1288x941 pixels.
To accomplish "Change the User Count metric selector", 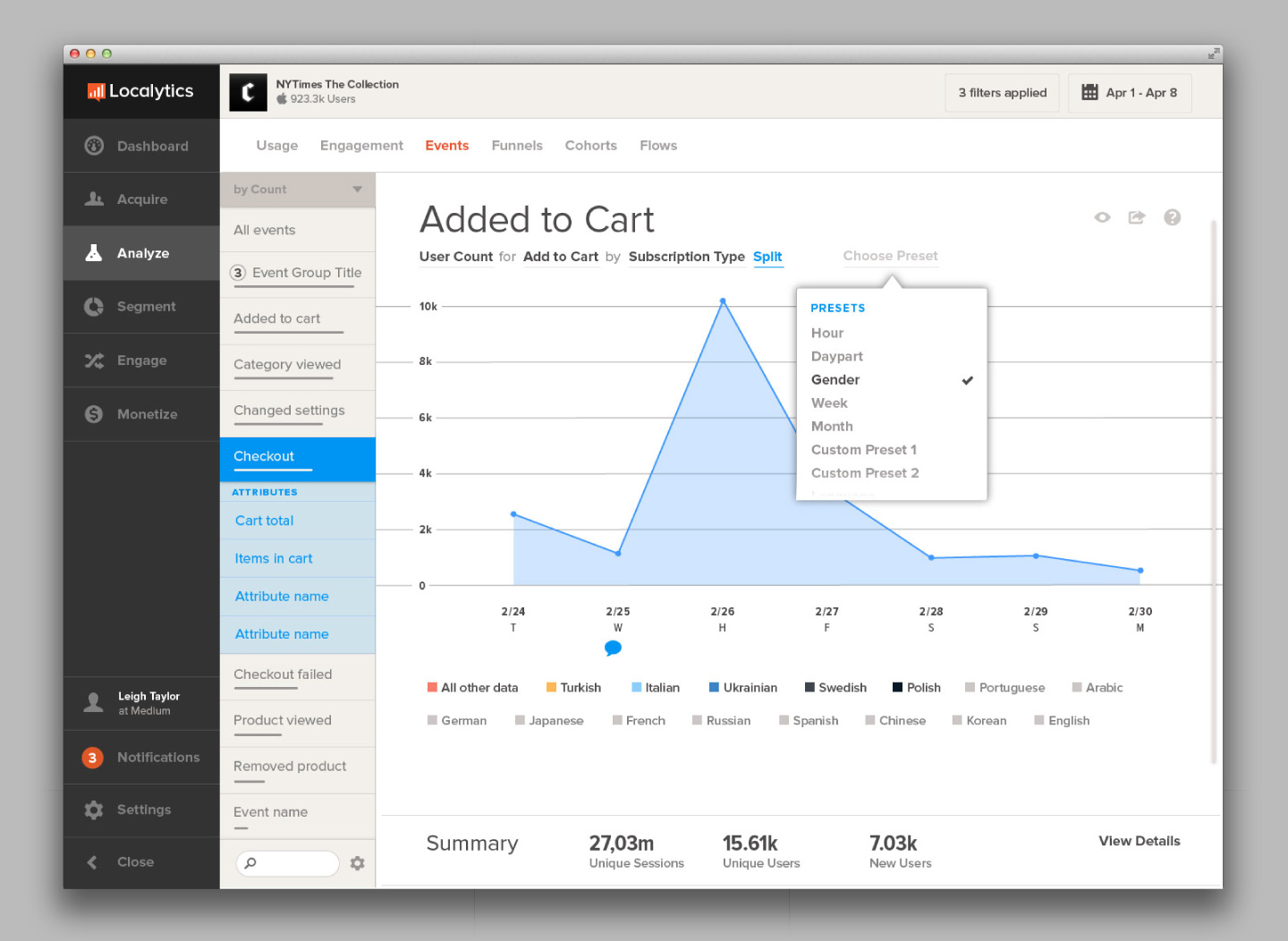I will pos(456,257).
